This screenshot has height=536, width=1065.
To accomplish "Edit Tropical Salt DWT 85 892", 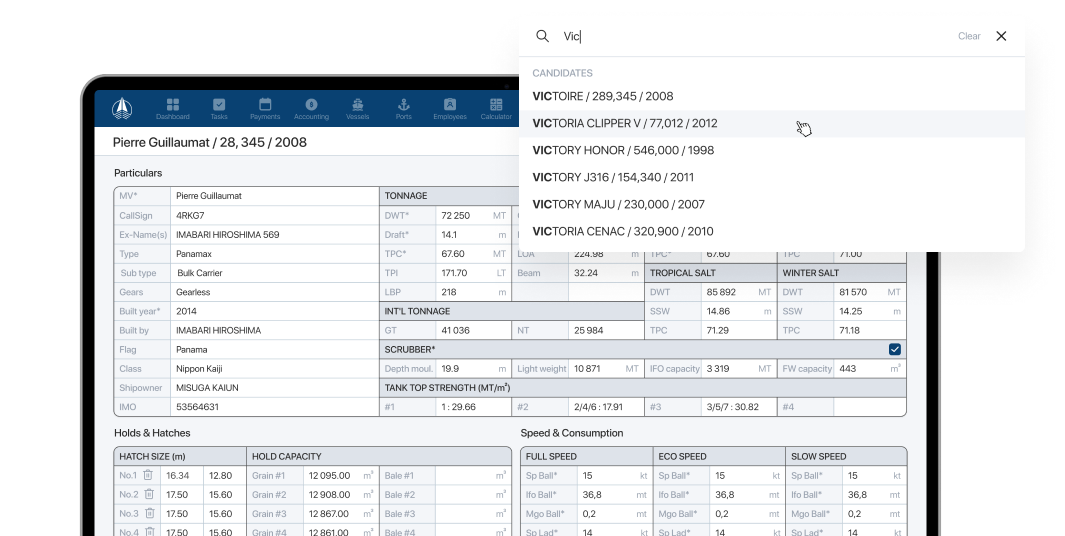I will click(x=739, y=292).
